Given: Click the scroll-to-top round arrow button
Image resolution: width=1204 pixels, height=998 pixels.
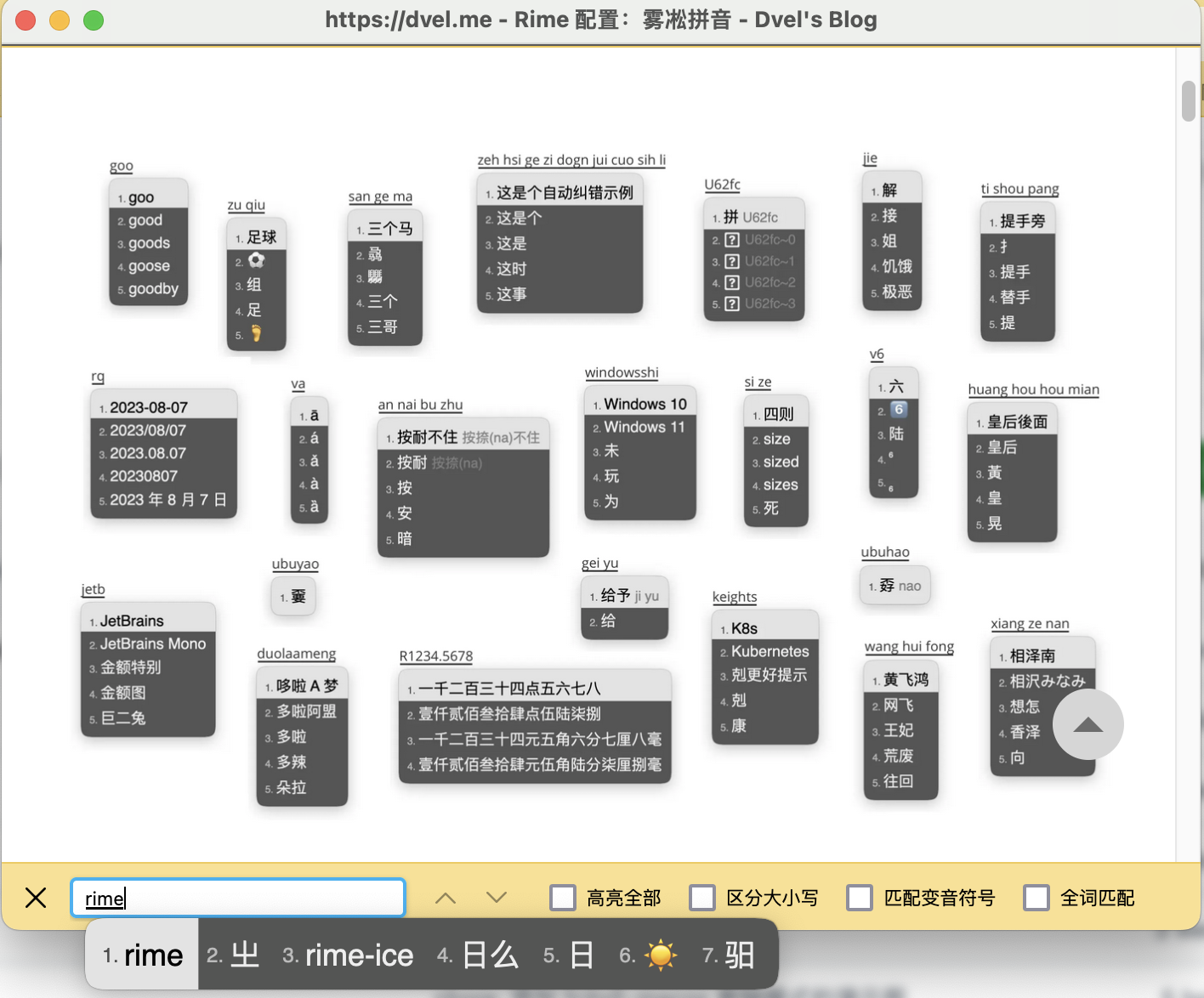Looking at the screenshot, I should click(1088, 724).
